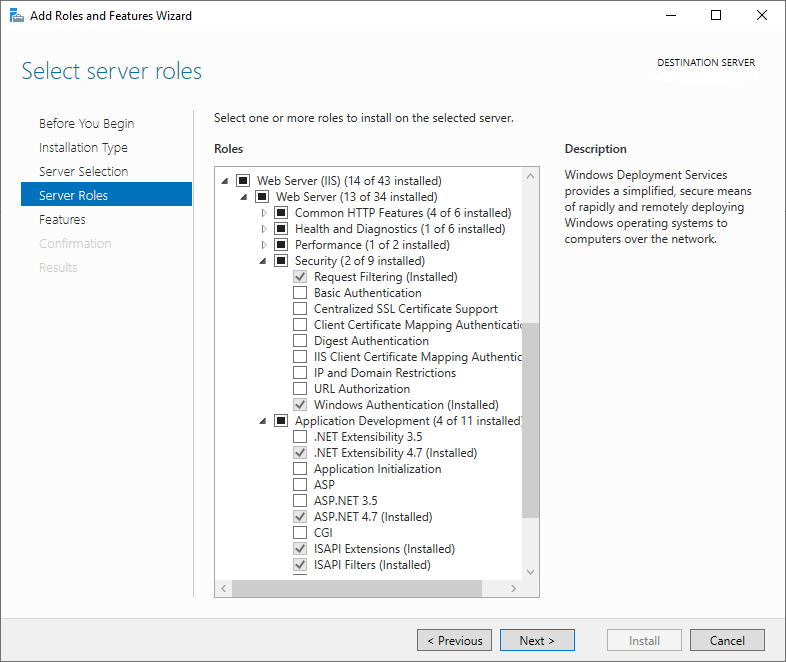
Task: Click the roles list scroll down arrow
Action: pyautogui.click(x=530, y=572)
